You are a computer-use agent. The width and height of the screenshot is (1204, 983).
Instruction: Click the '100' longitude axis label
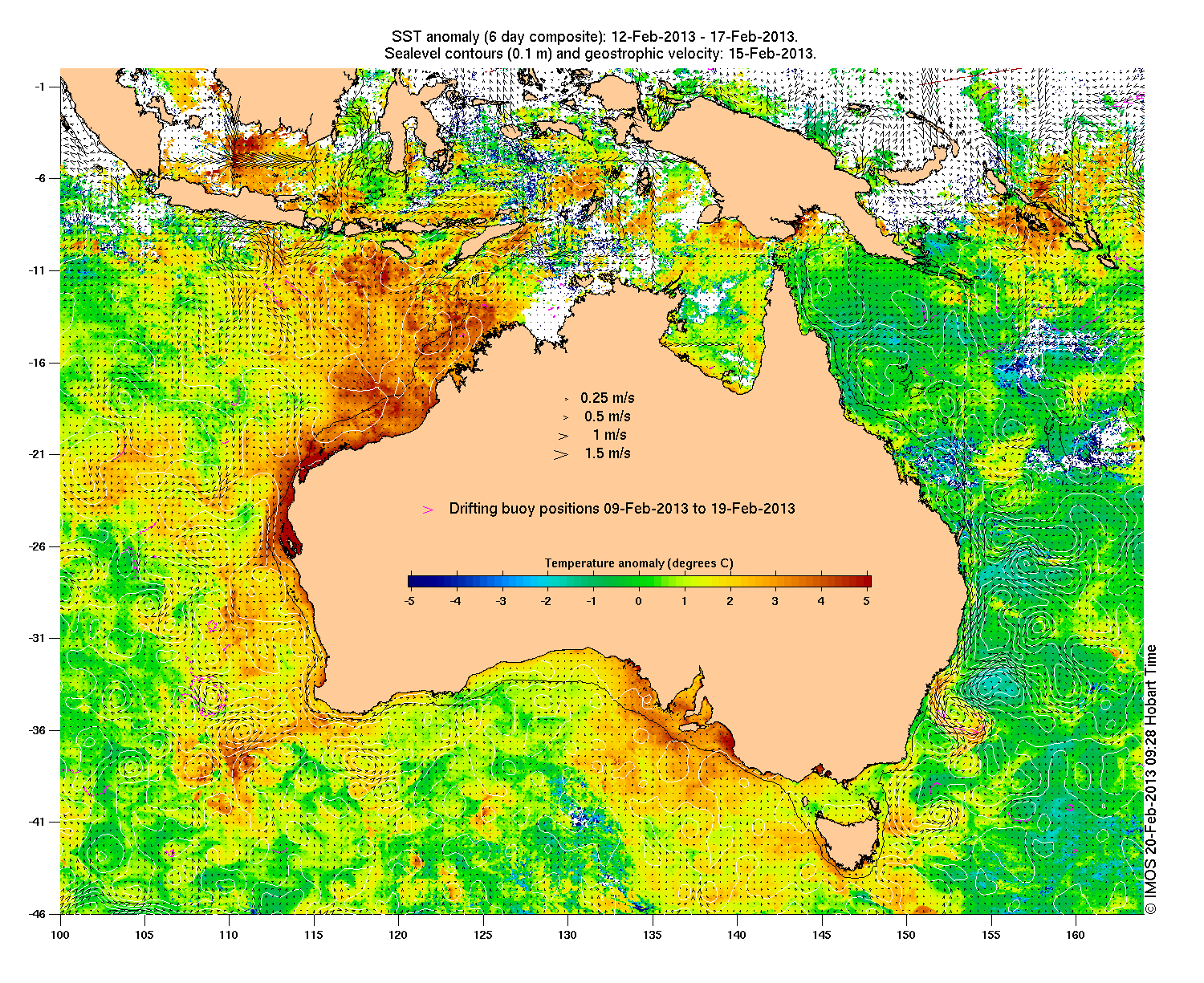click(60, 935)
